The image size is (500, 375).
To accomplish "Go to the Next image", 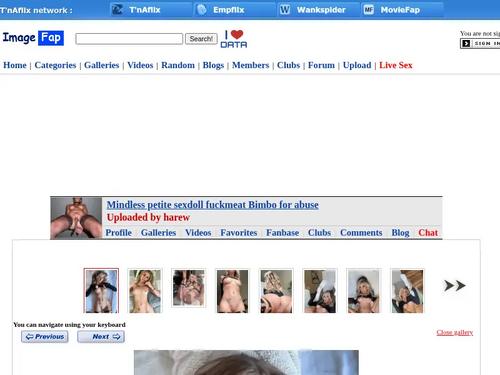I will [x=101, y=337].
